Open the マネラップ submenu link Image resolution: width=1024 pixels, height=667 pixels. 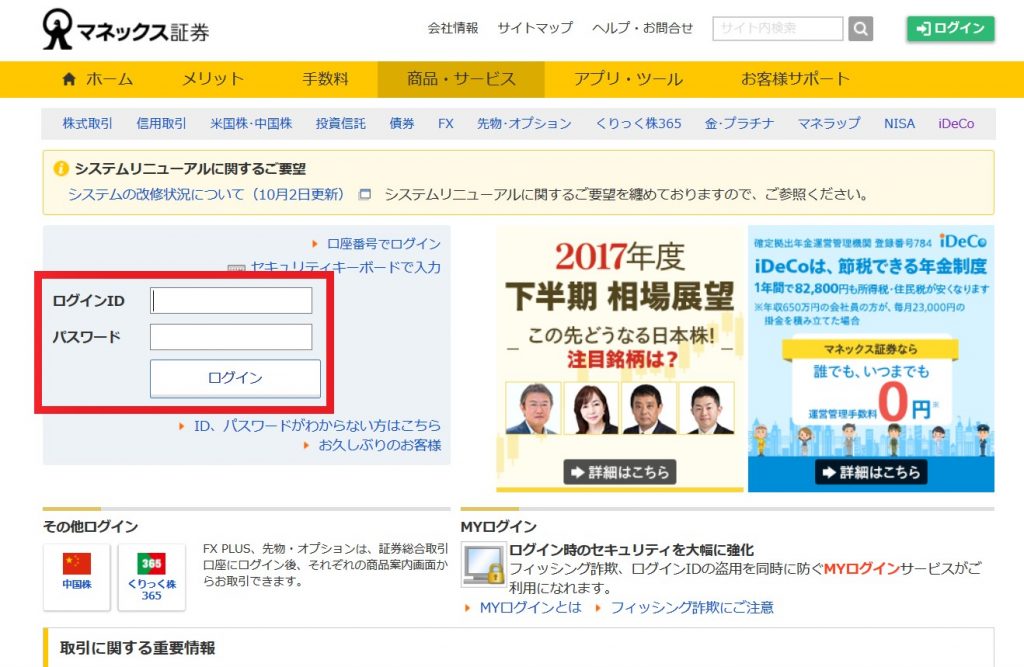(829, 123)
